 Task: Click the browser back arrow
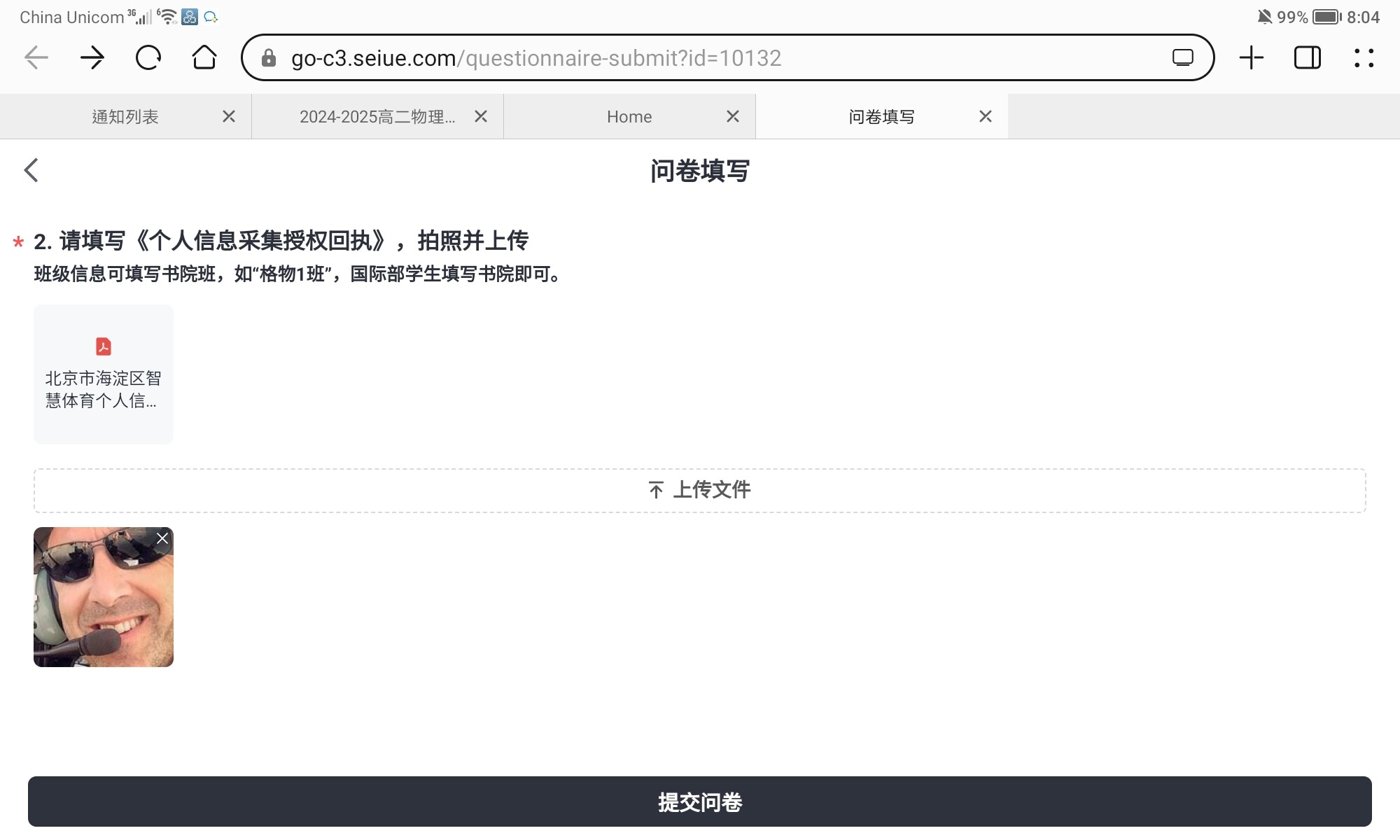tap(36, 57)
